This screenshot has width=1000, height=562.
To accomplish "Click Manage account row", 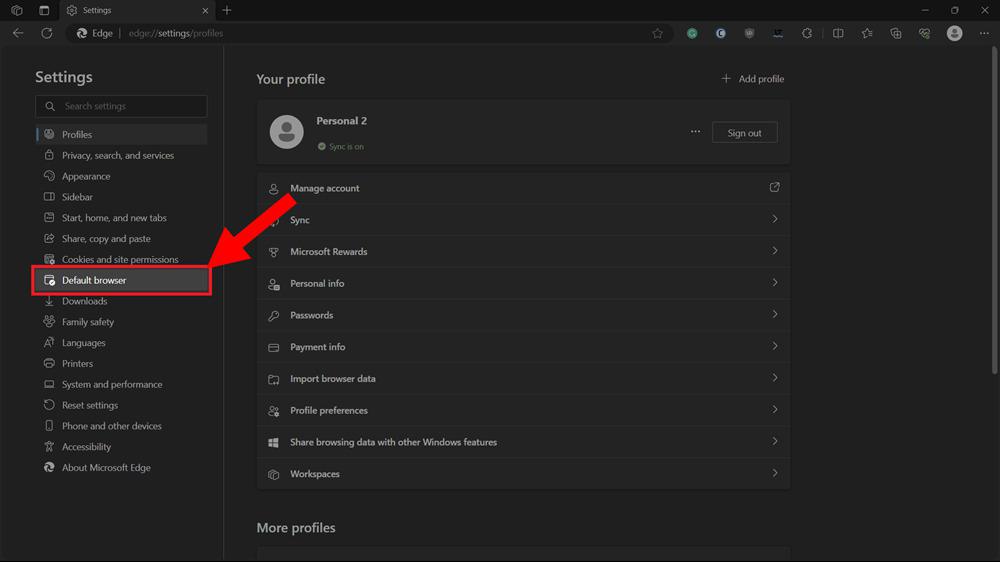I will click(x=523, y=188).
